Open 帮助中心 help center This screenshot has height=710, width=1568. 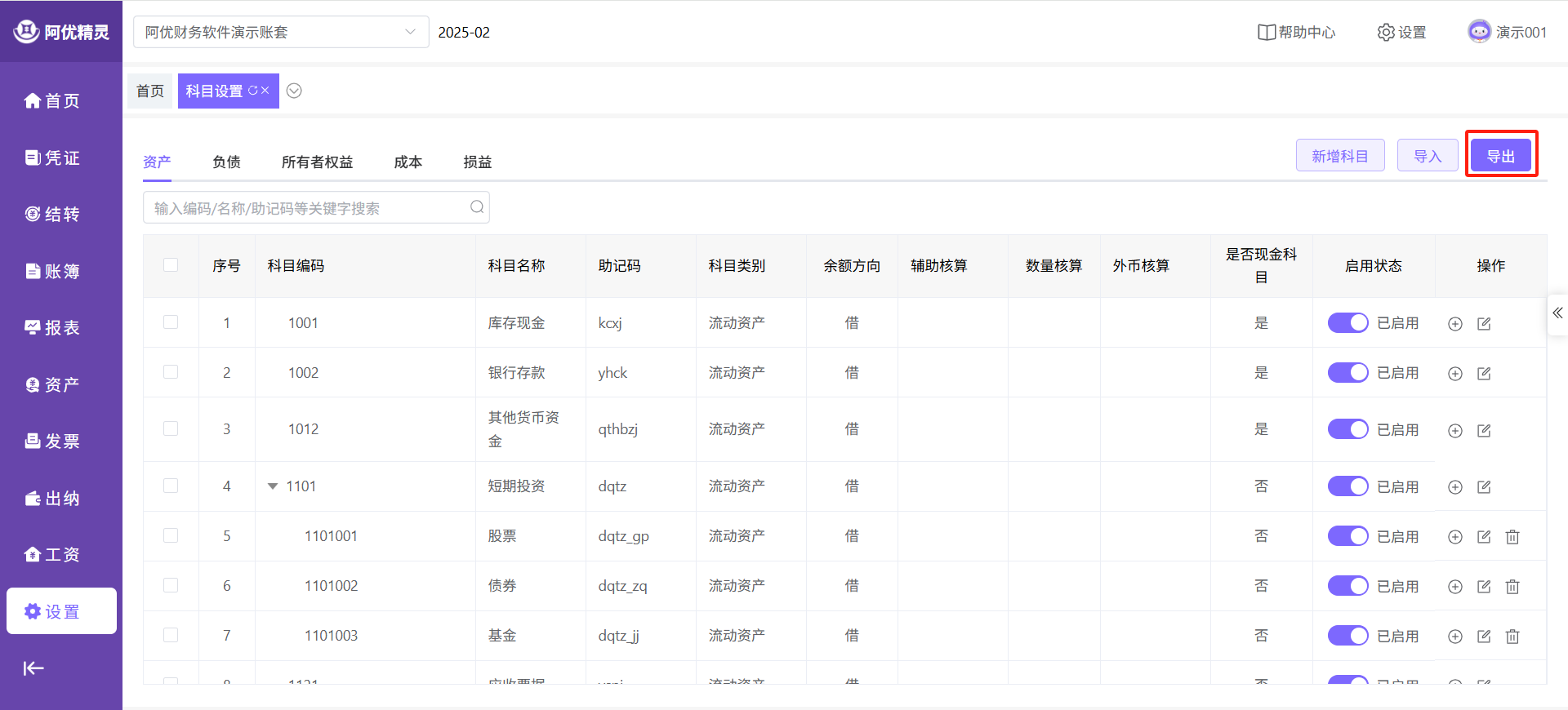tap(1296, 33)
